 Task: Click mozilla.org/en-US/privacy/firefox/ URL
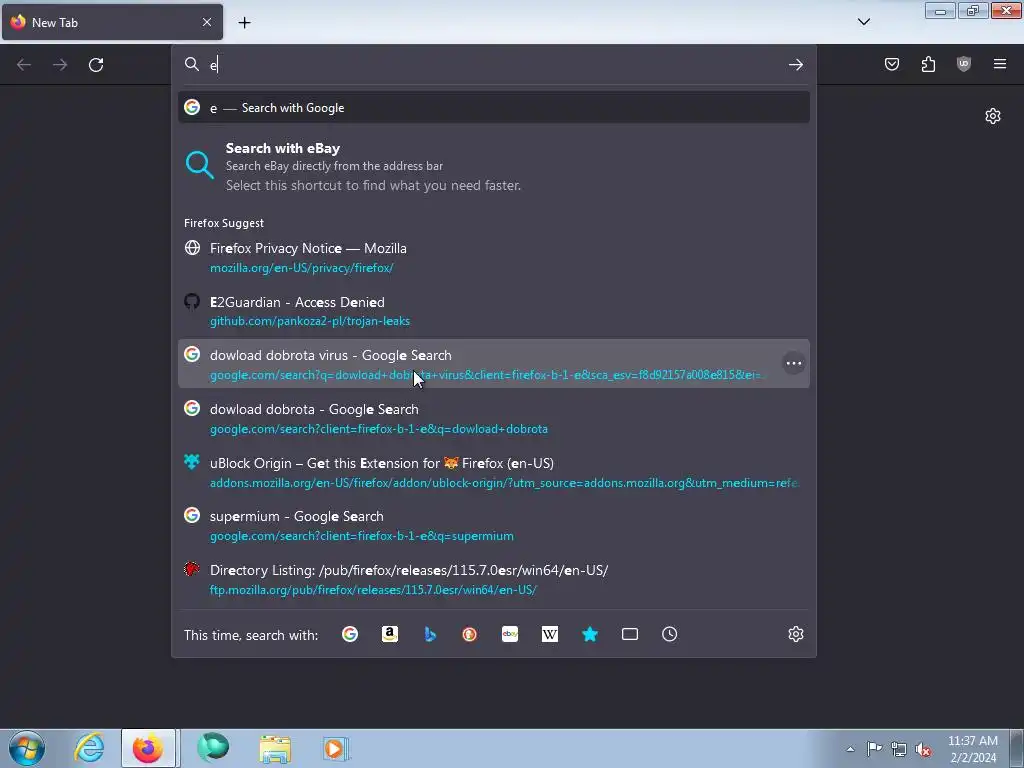[x=301, y=268]
